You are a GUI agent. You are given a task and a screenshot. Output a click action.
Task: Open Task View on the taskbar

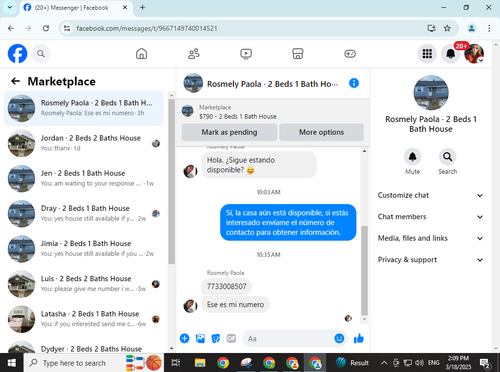click(176, 363)
